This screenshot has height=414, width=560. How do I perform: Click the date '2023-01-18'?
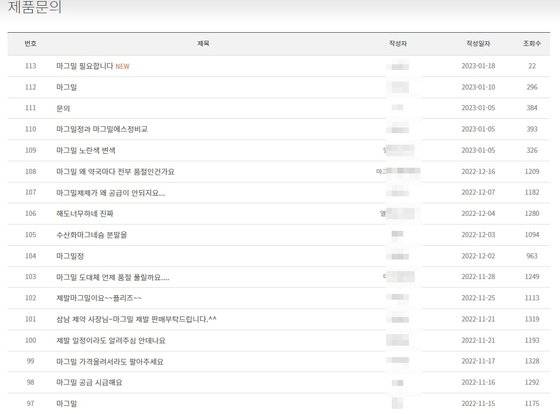(478, 66)
